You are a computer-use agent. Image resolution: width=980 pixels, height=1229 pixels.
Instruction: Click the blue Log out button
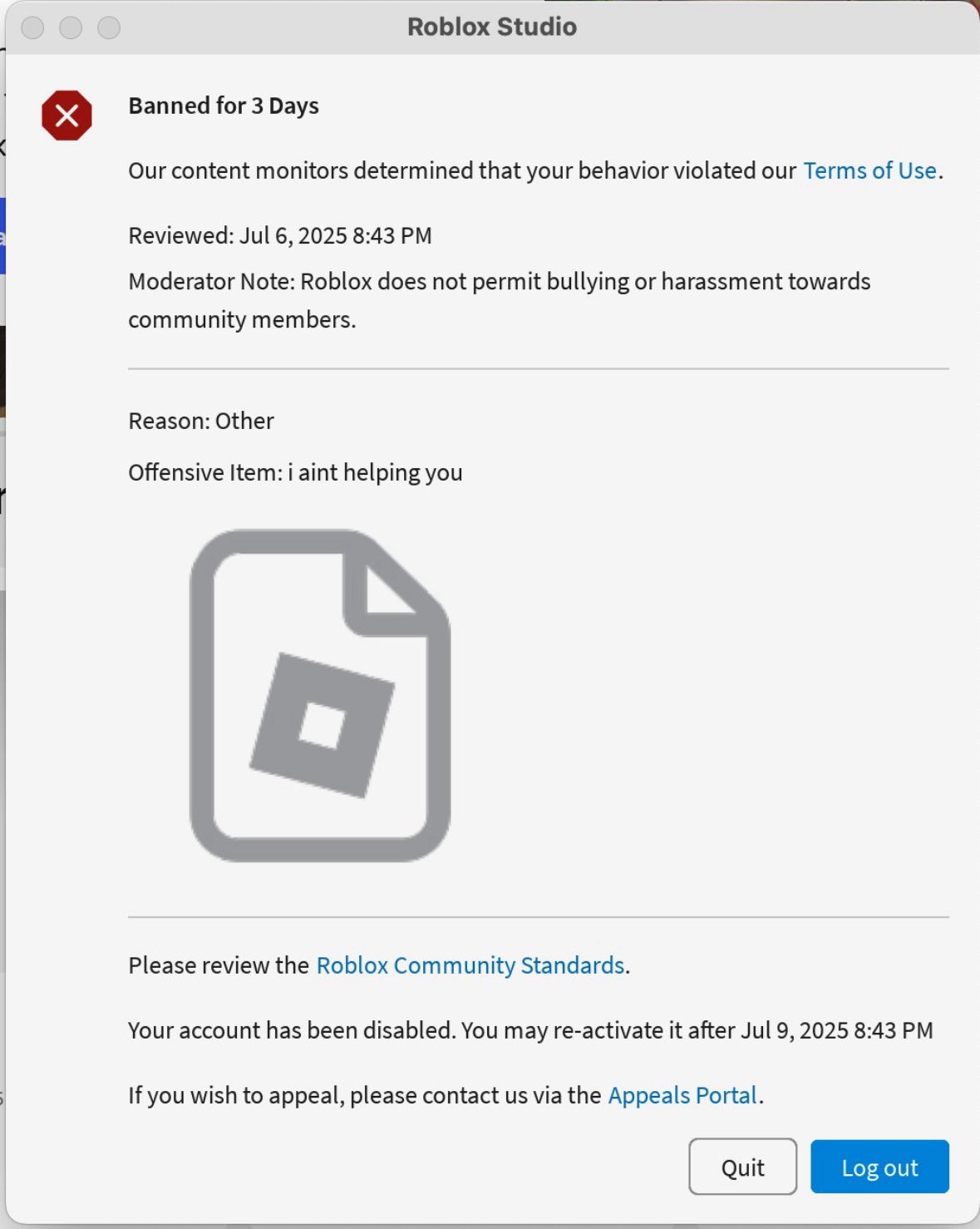879,1167
